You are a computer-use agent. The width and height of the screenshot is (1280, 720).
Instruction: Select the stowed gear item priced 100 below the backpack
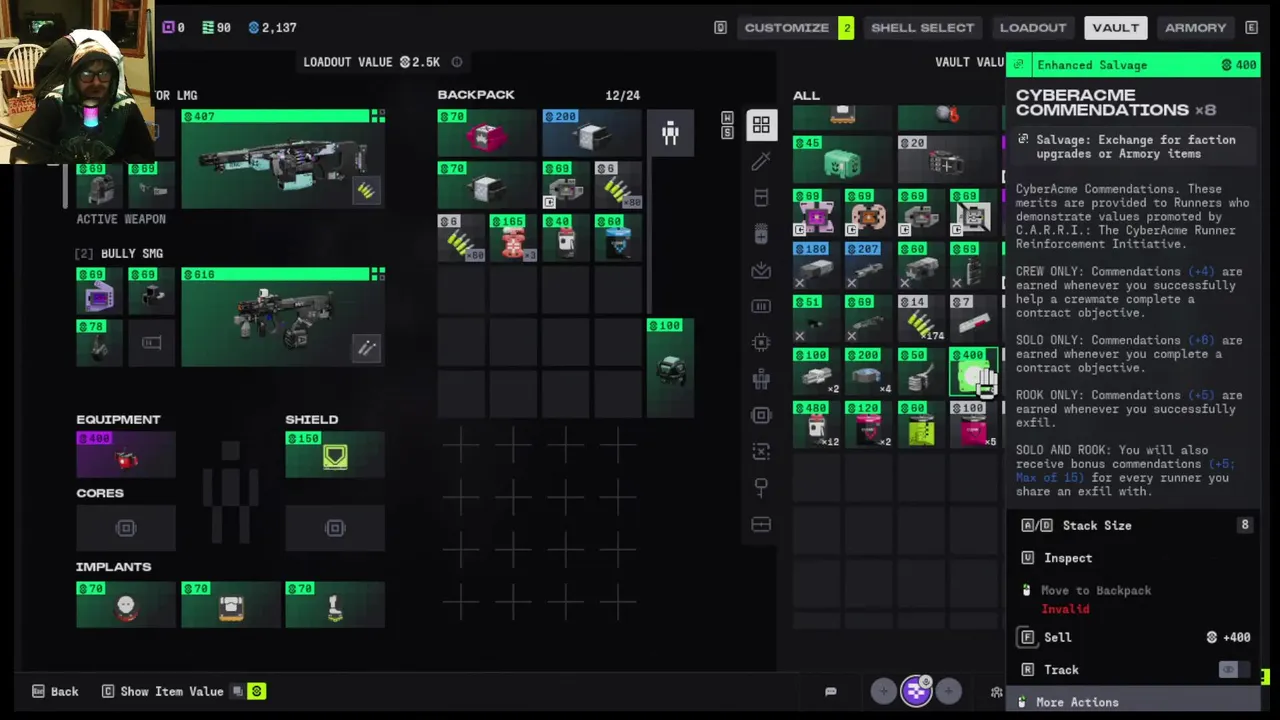pyautogui.click(x=670, y=368)
